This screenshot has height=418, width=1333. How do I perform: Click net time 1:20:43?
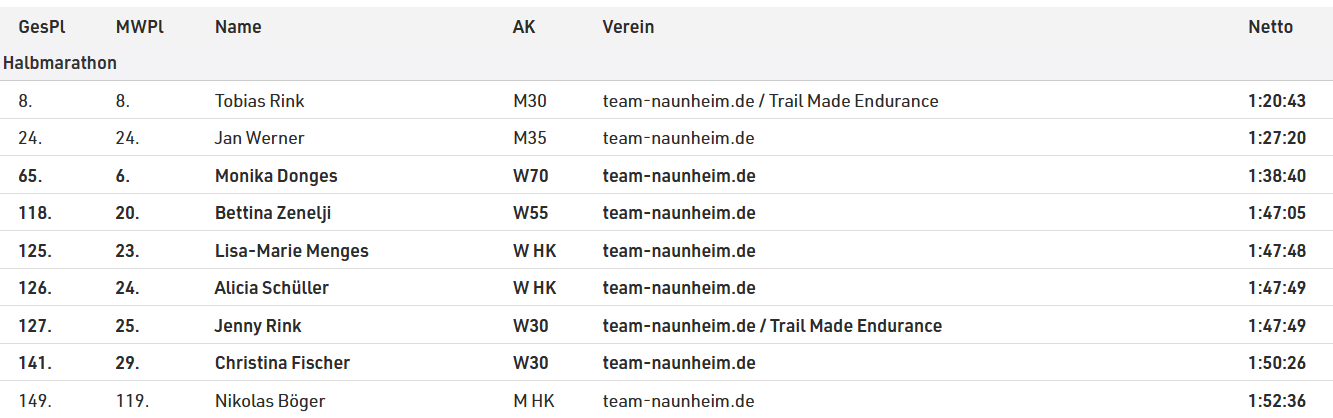(x=1277, y=101)
